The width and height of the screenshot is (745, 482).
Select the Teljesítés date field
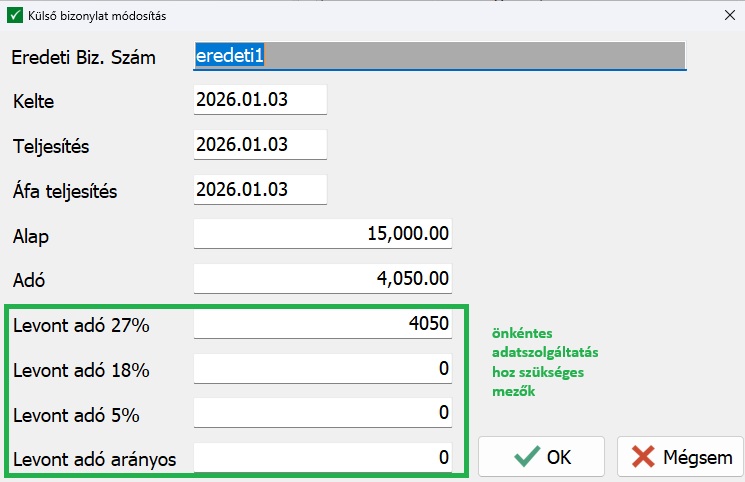click(260, 145)
